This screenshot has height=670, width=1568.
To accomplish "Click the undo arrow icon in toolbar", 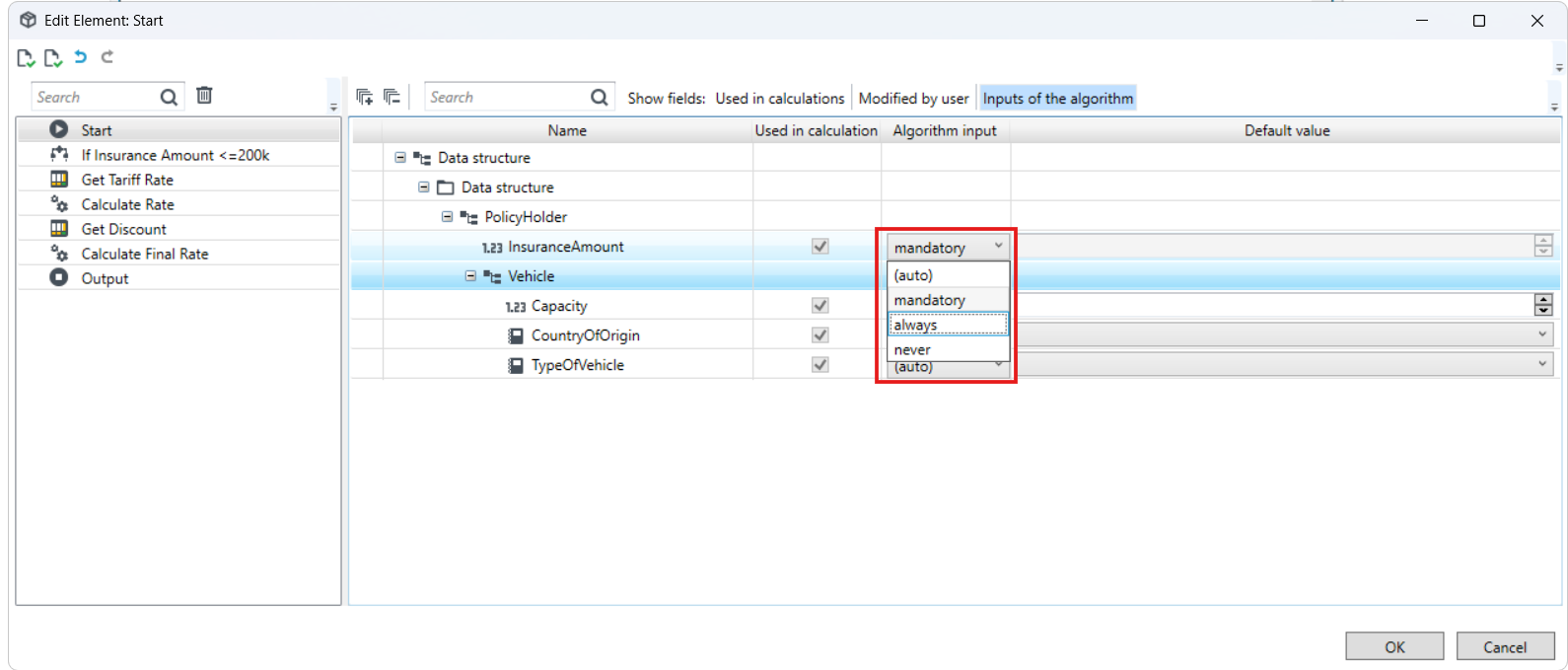I will (x=81, y=57).
